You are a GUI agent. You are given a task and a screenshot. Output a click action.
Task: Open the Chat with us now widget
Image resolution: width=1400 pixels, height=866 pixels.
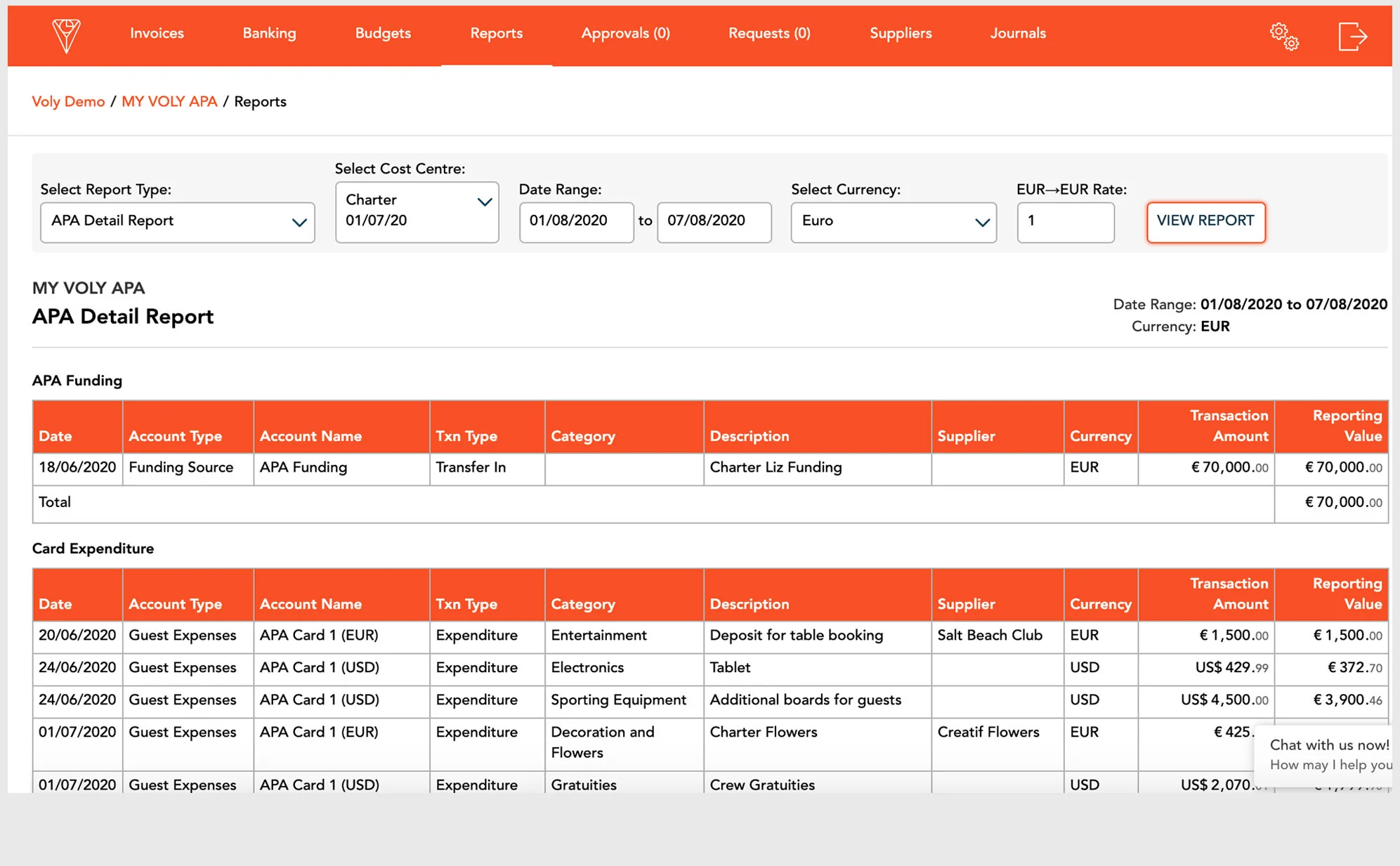coord(1326,755)
